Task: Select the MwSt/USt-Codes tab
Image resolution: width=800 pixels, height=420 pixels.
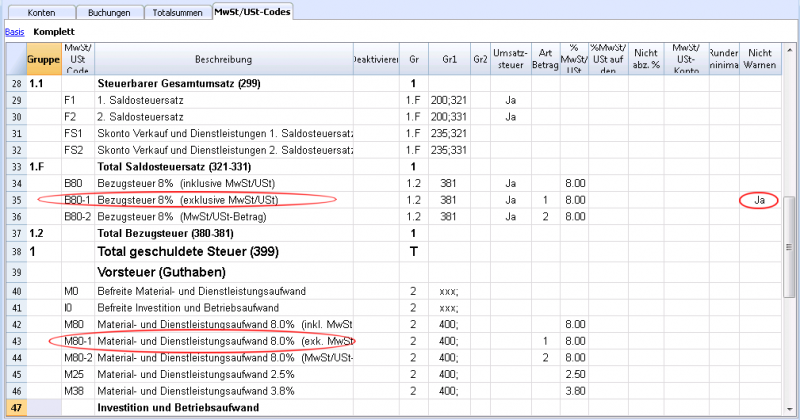Action: (253, 12)
